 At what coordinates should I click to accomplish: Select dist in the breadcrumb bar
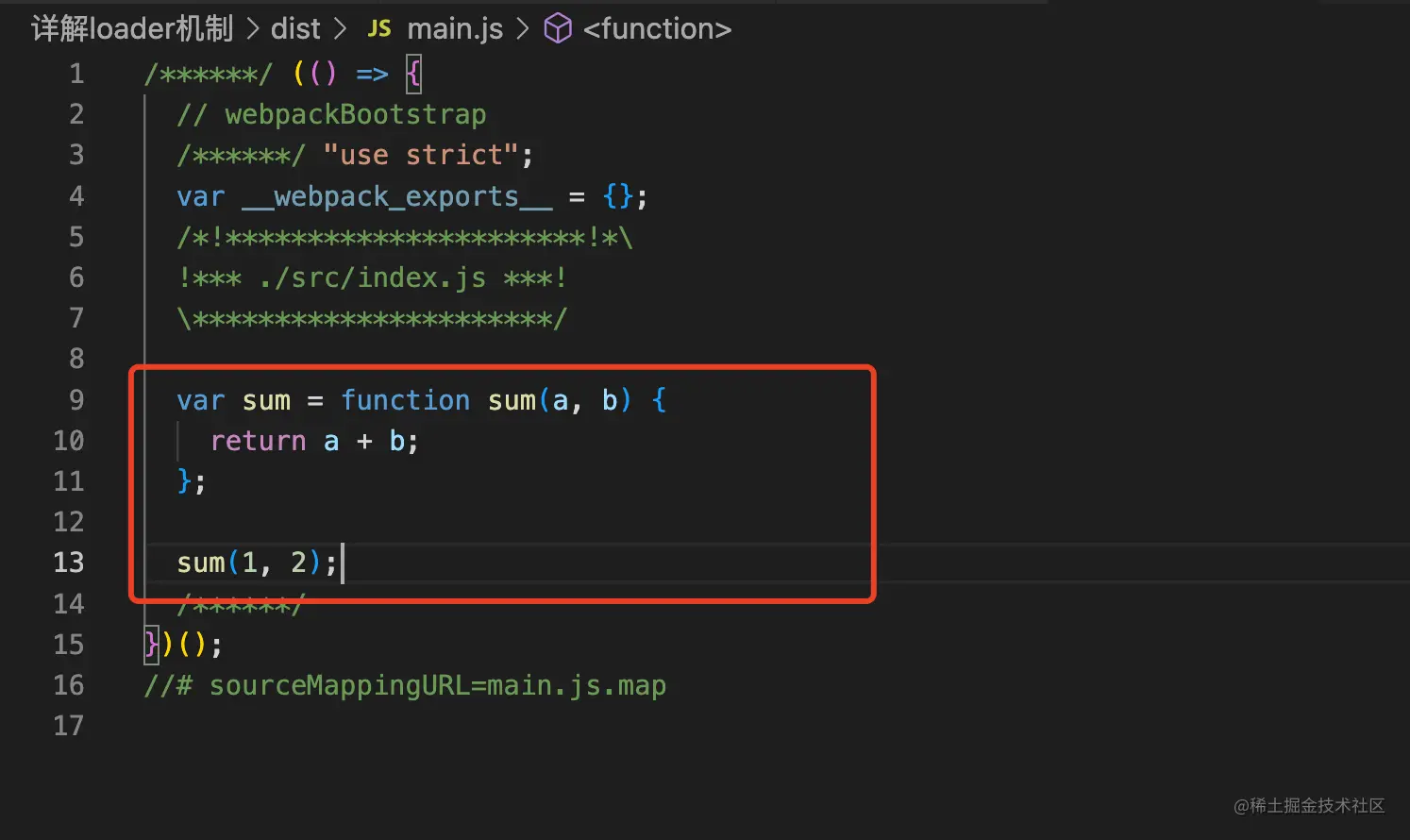(294, 28)
